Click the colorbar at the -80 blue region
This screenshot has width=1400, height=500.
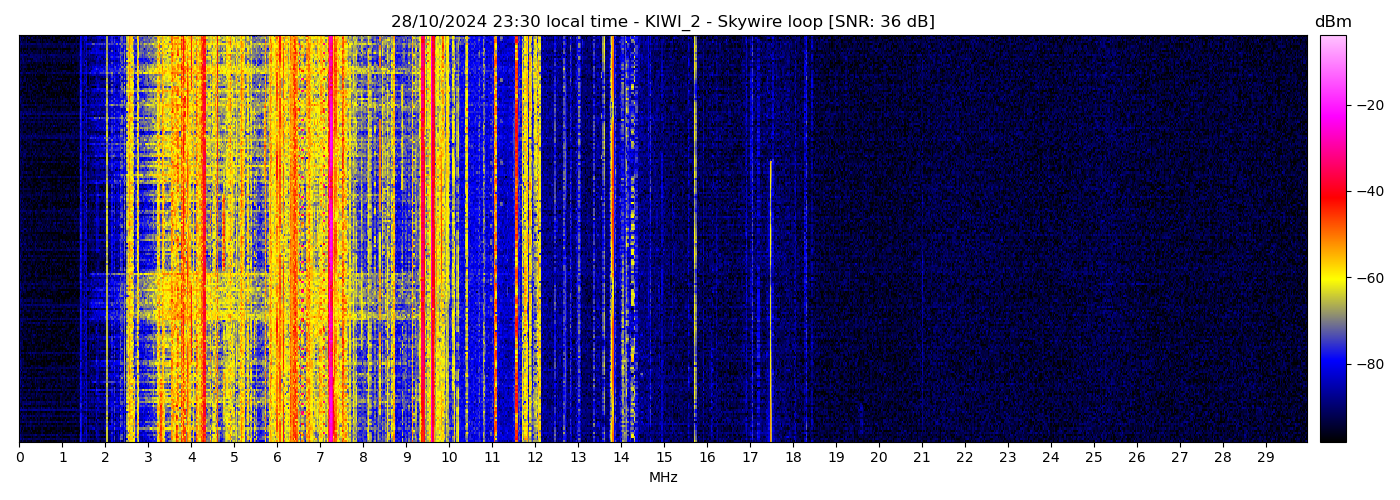(1332, 364)
